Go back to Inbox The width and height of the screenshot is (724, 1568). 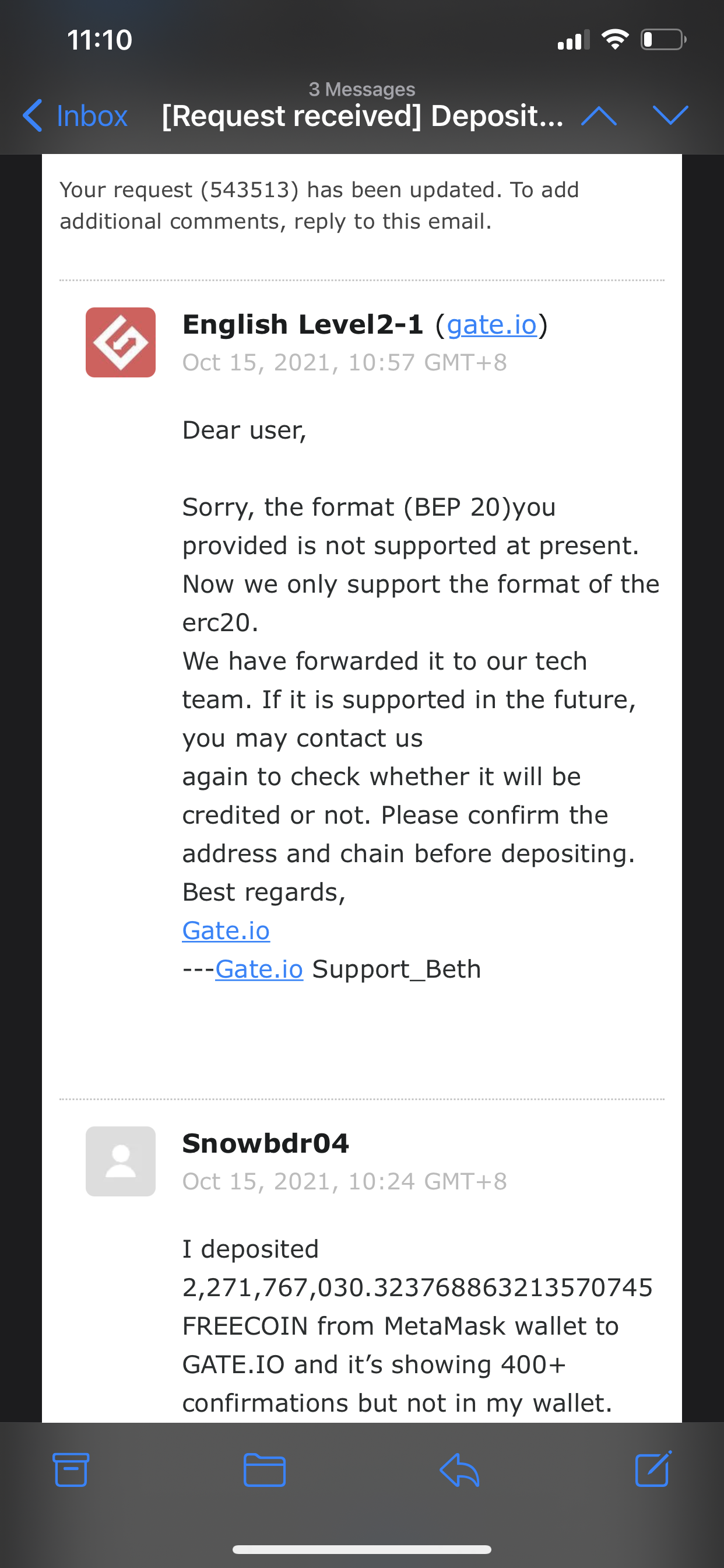75,116
